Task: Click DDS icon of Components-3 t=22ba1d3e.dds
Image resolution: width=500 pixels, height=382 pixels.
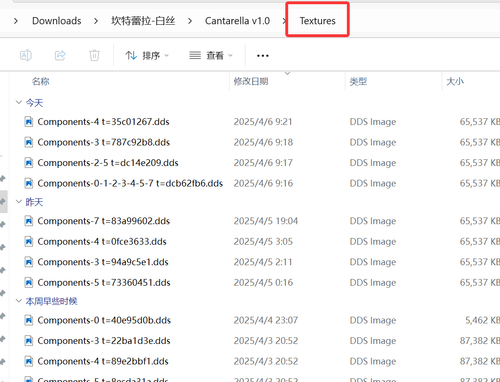Action: click(29, 341)
